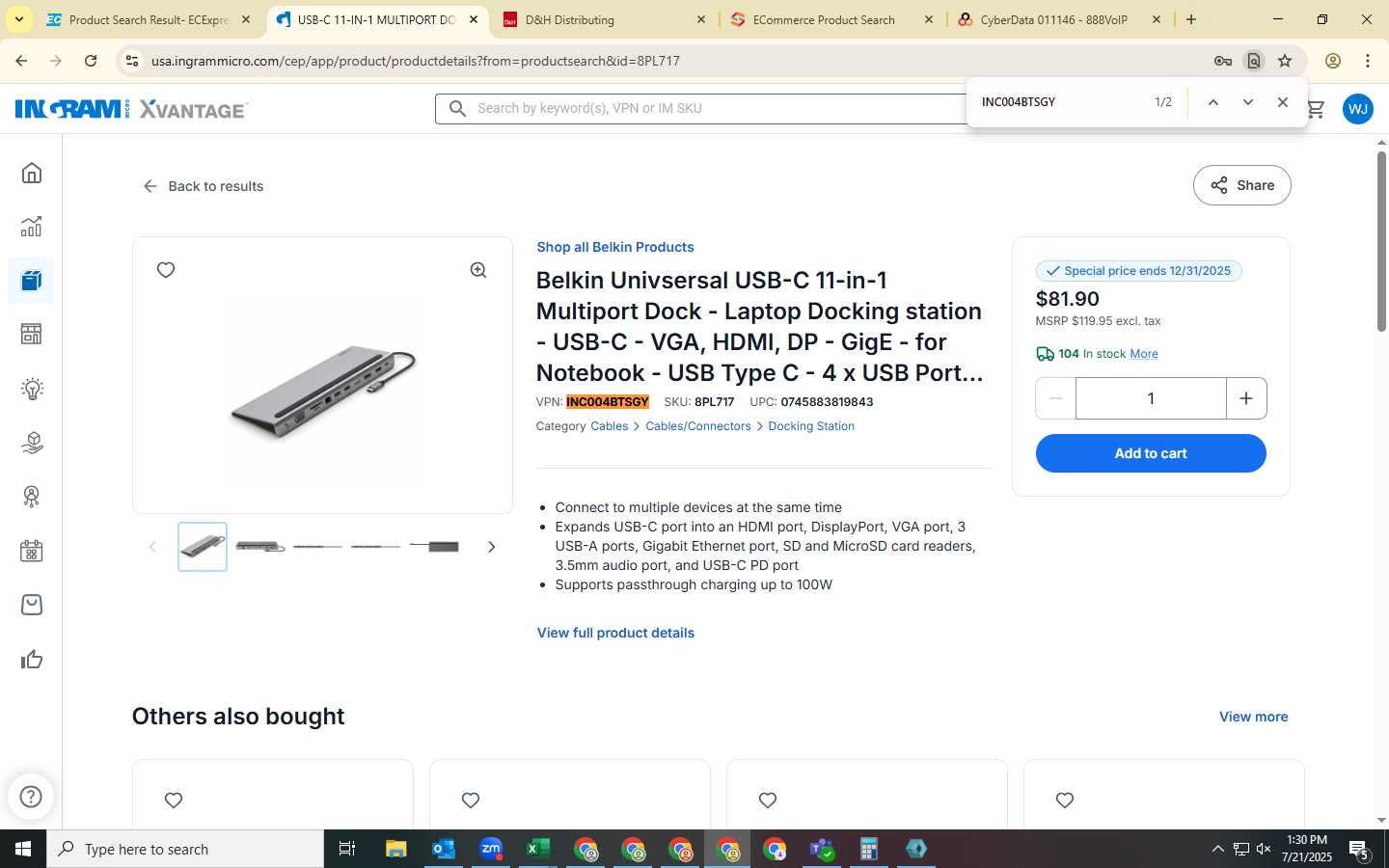Toggle favorite heart on main product image

click(166, 270)
